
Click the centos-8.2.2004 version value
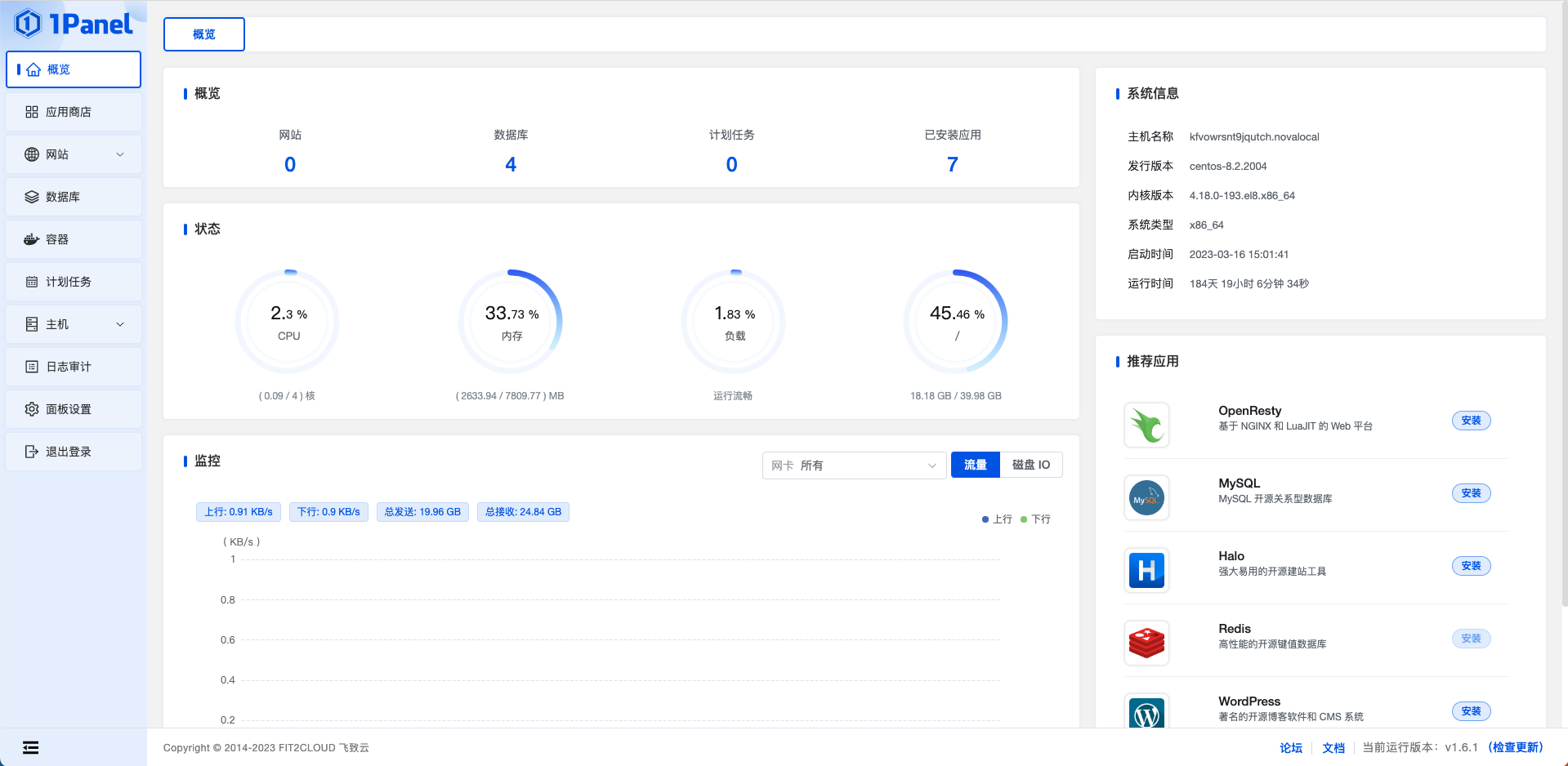point(1228,167)
